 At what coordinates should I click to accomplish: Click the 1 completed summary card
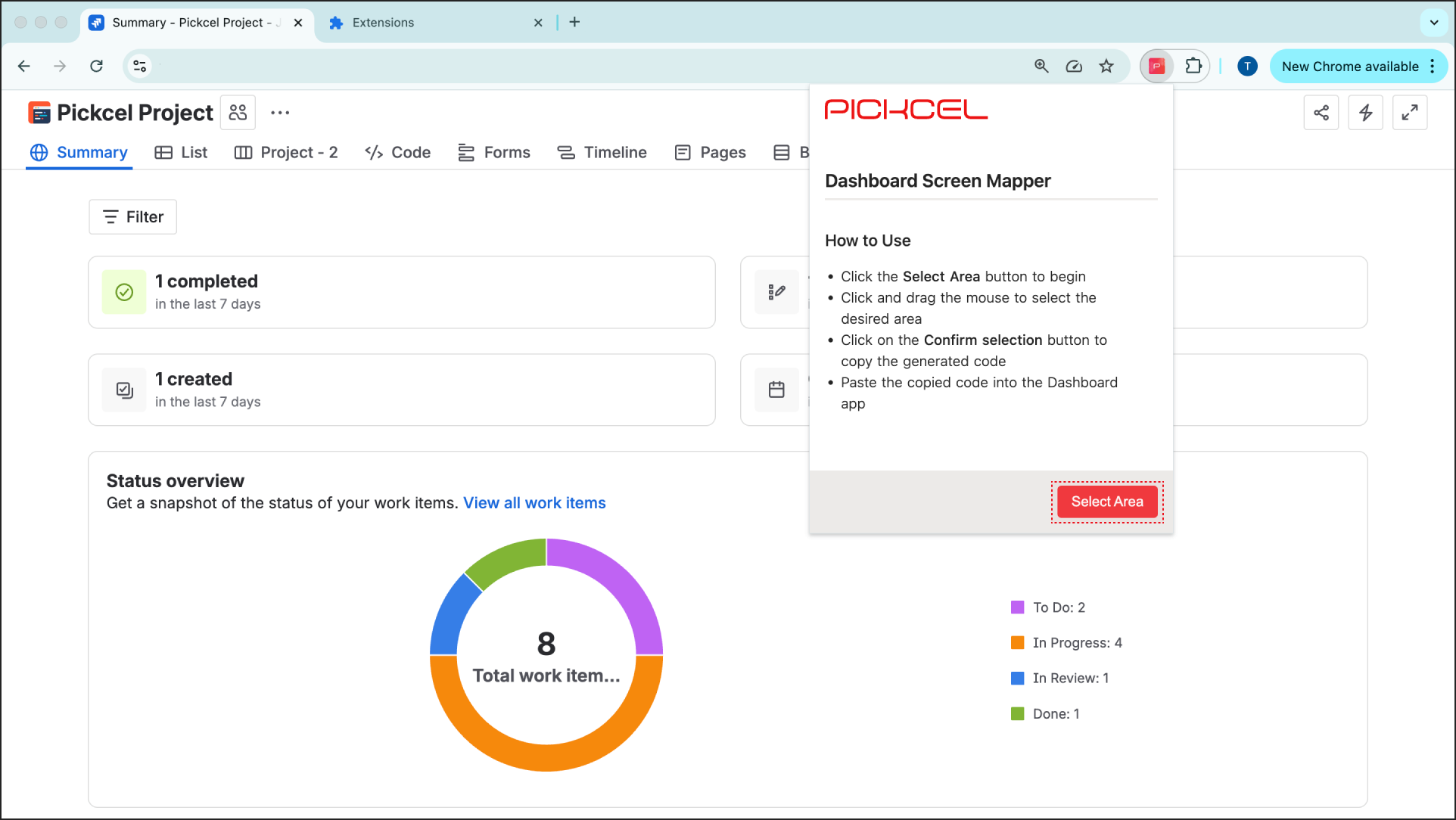click(x=401, y=292)
